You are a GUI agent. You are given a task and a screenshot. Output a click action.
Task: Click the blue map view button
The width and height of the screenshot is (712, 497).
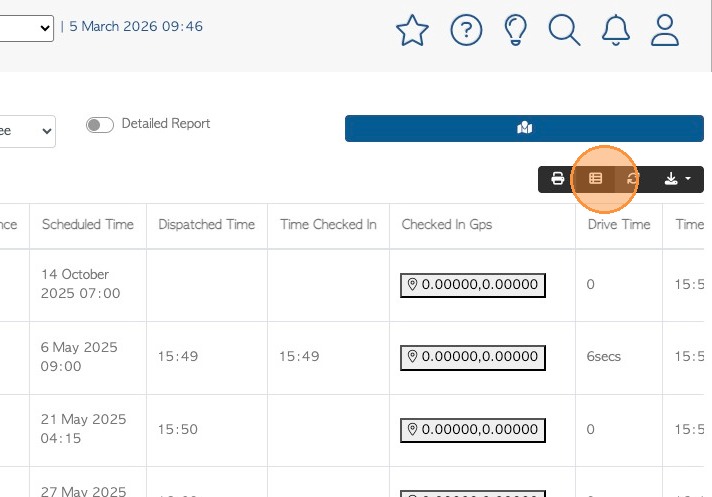524,128
